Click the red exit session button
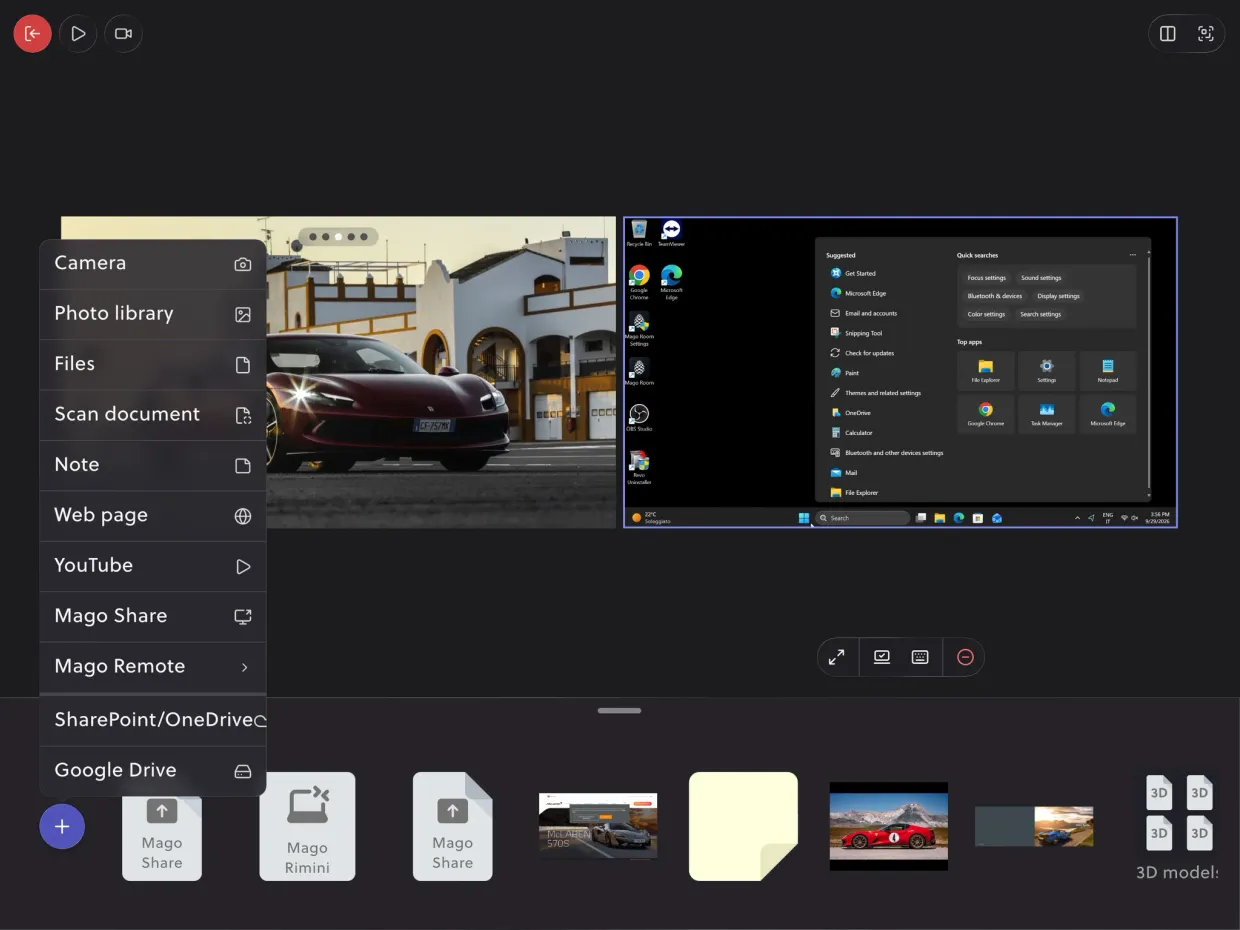Screen dimensions: 1240x930 32,34
